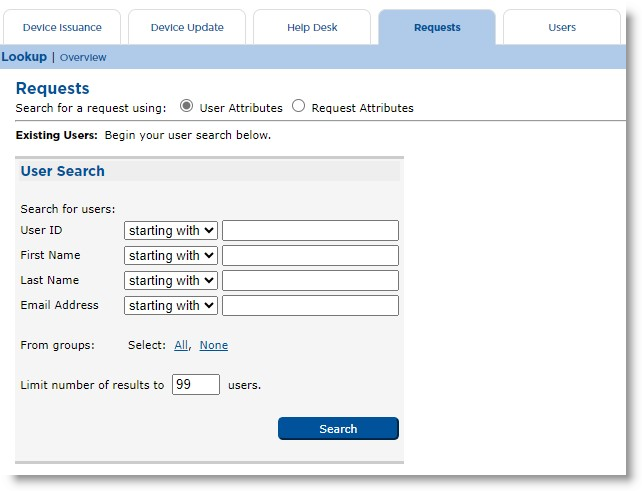Focus the User ID text field
The image size is (642, 491).
point(310,231)
